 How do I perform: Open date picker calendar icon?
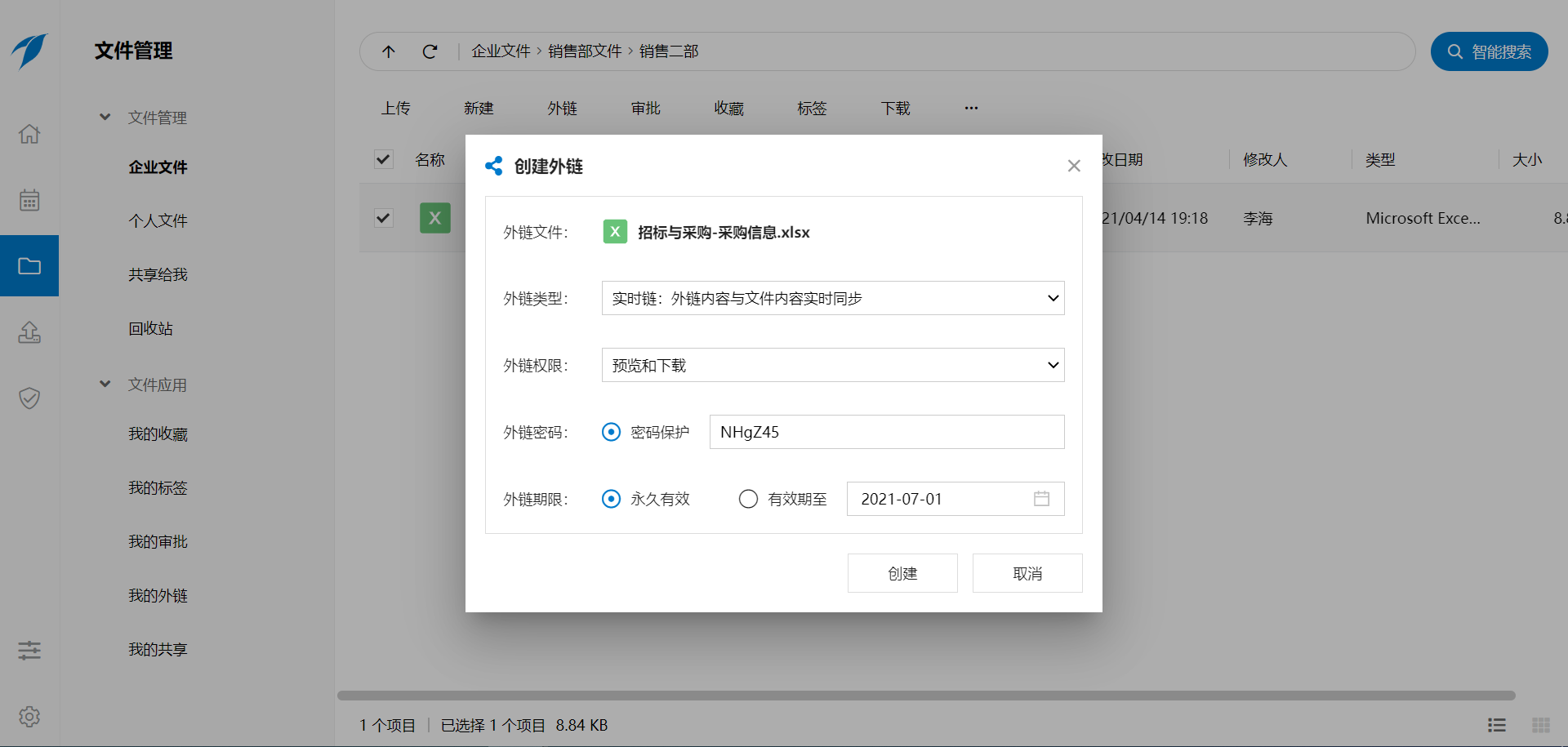point(1041,499)
